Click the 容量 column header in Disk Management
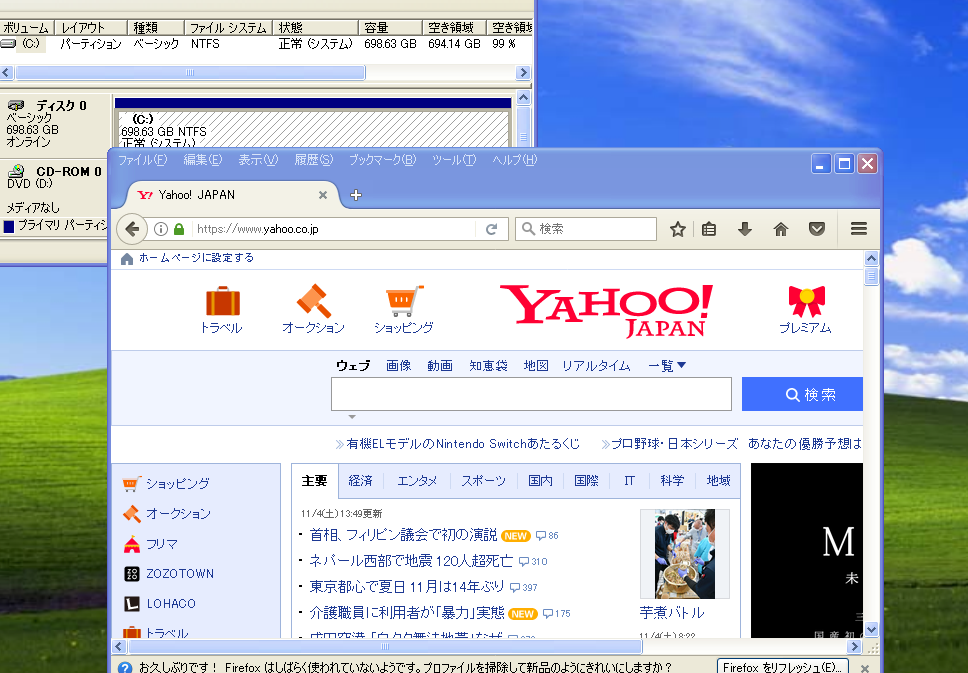 pyautogui.click(x=390, y=28)
